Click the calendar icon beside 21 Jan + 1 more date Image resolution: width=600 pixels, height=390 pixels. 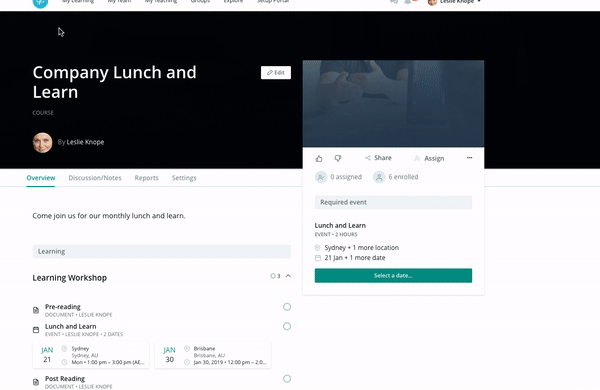coord(318,258)
